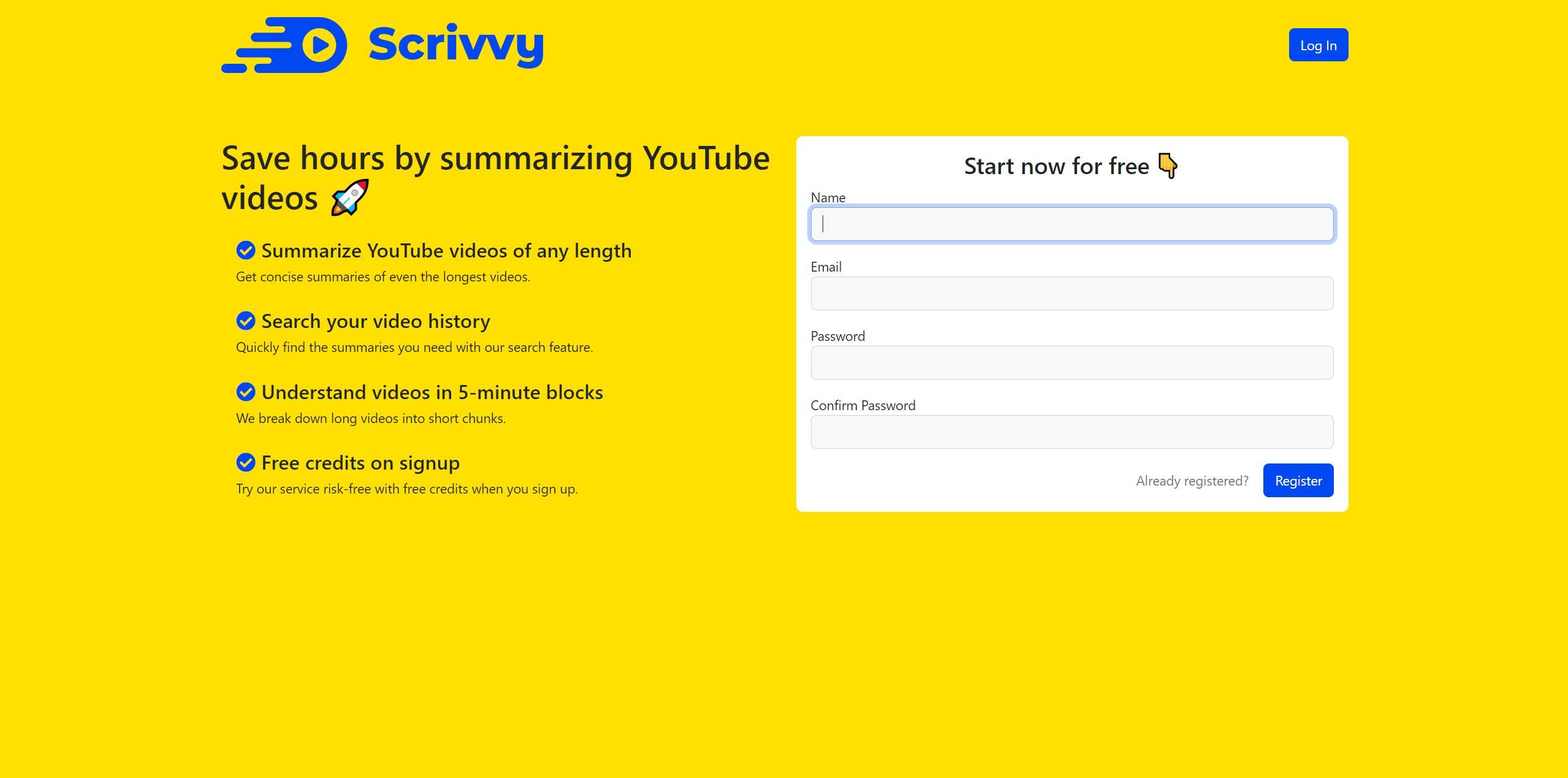Screen dimensions: 1568x778
Task: Click the Confirm Password input field
Action: pyautogui.click(x=1072, y=431)
